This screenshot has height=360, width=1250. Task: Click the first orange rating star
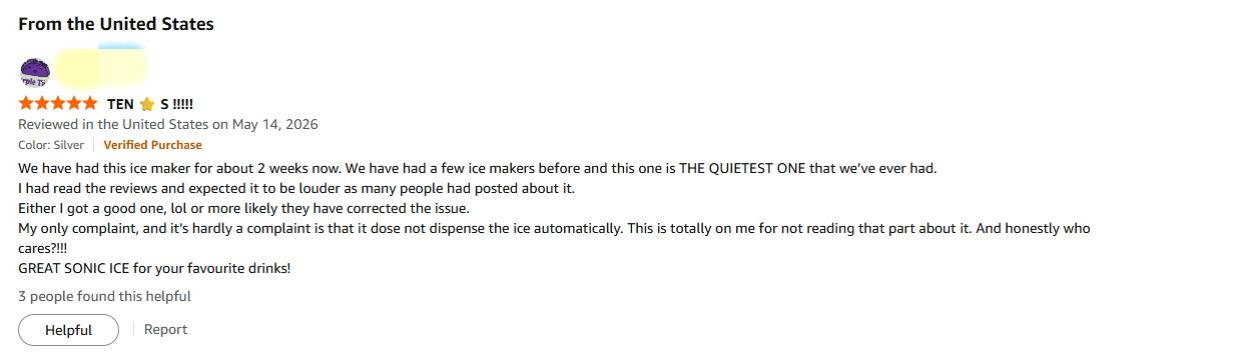26,103
